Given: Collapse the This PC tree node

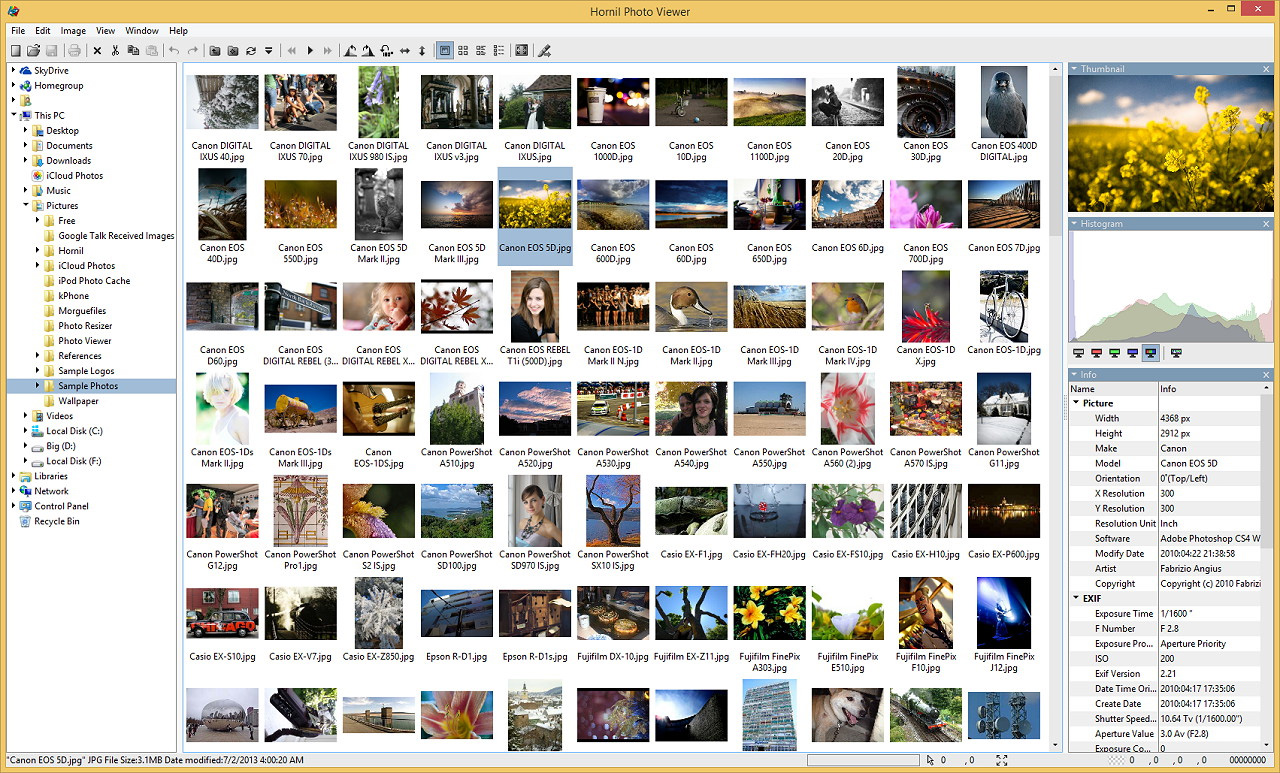Looking at the screenshot, I should coord(13,116).
